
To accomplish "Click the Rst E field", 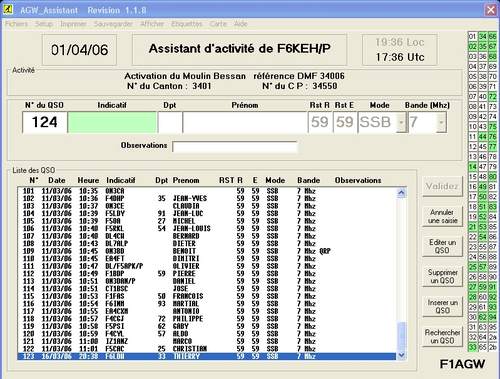I will pyautogui.click(x=345, y=122).
